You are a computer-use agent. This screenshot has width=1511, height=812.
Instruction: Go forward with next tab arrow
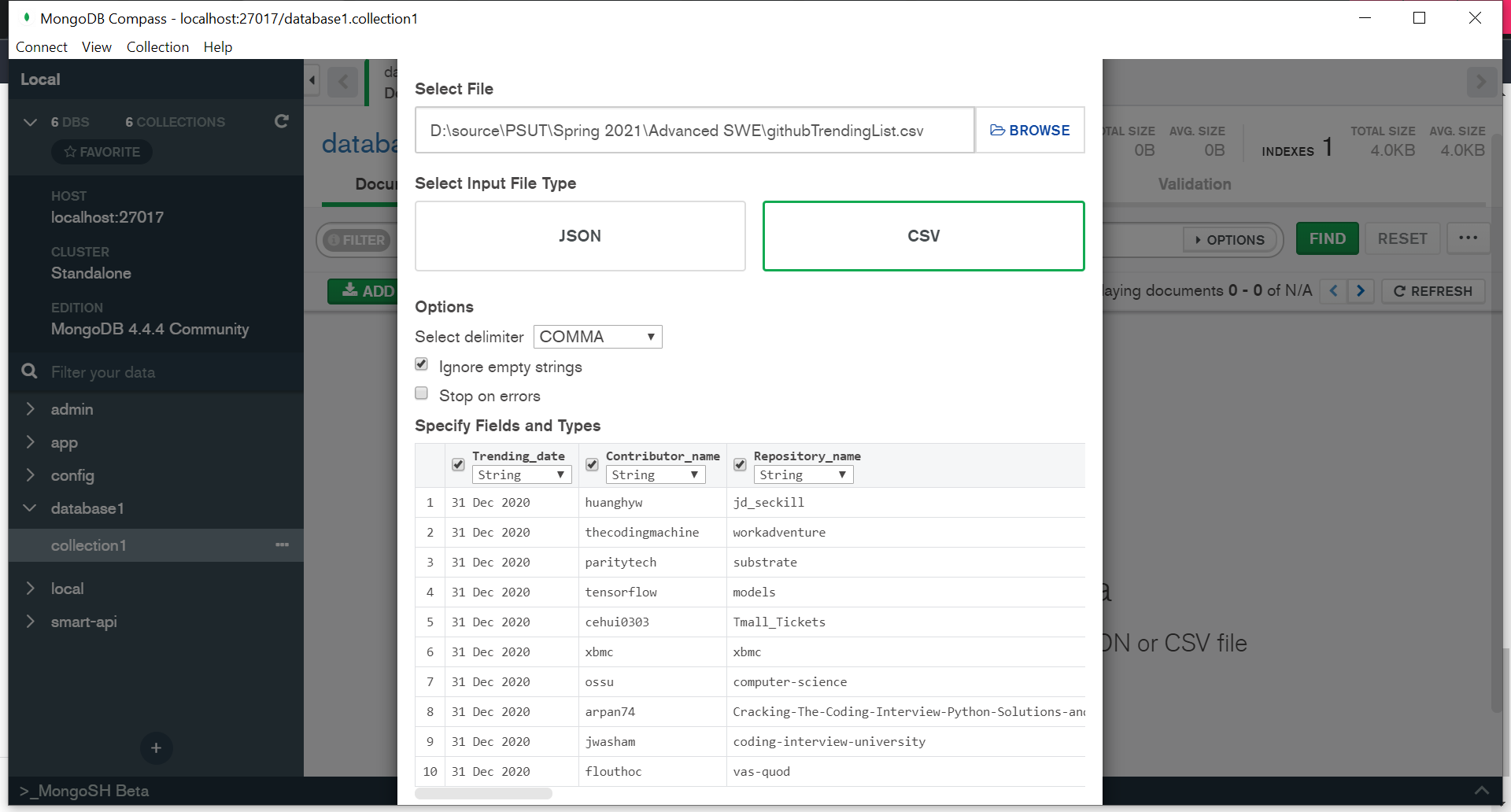click(x=1481, y=81)
